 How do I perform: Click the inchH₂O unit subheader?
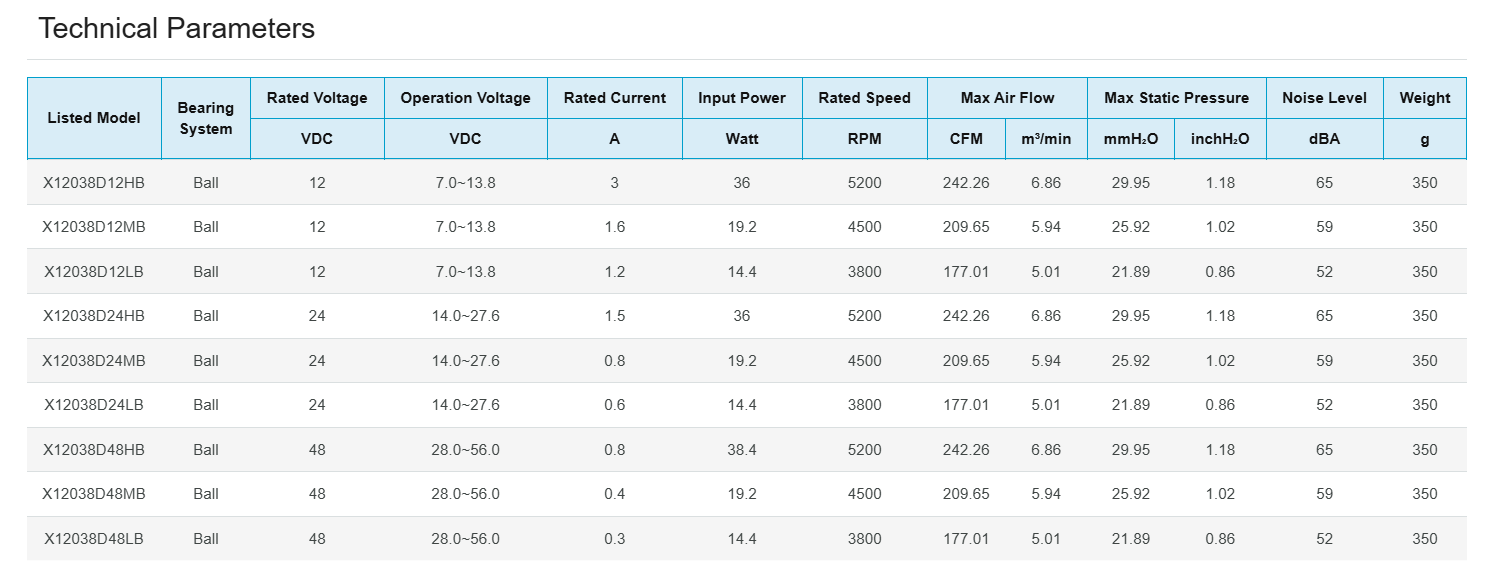(1220, 139)
